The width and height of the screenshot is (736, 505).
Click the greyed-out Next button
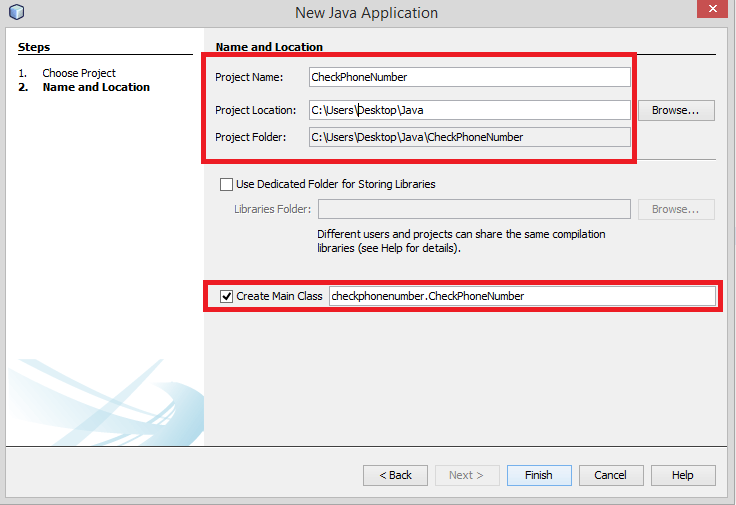pos(466,475)
